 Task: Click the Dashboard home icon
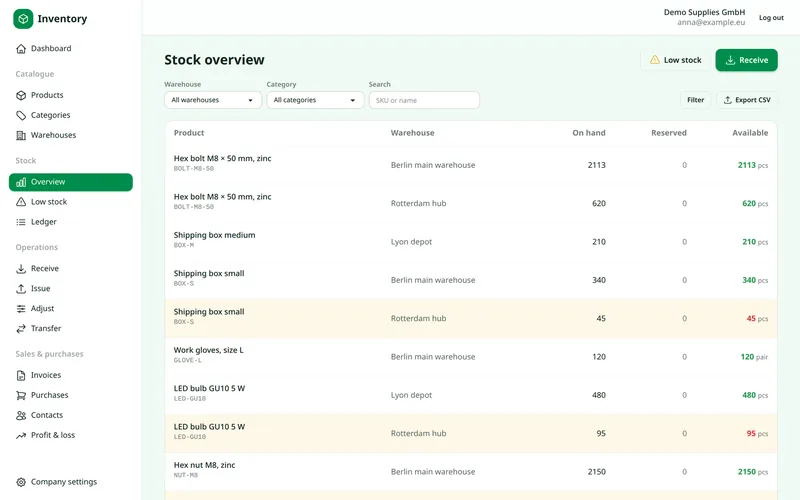(21, 48)
